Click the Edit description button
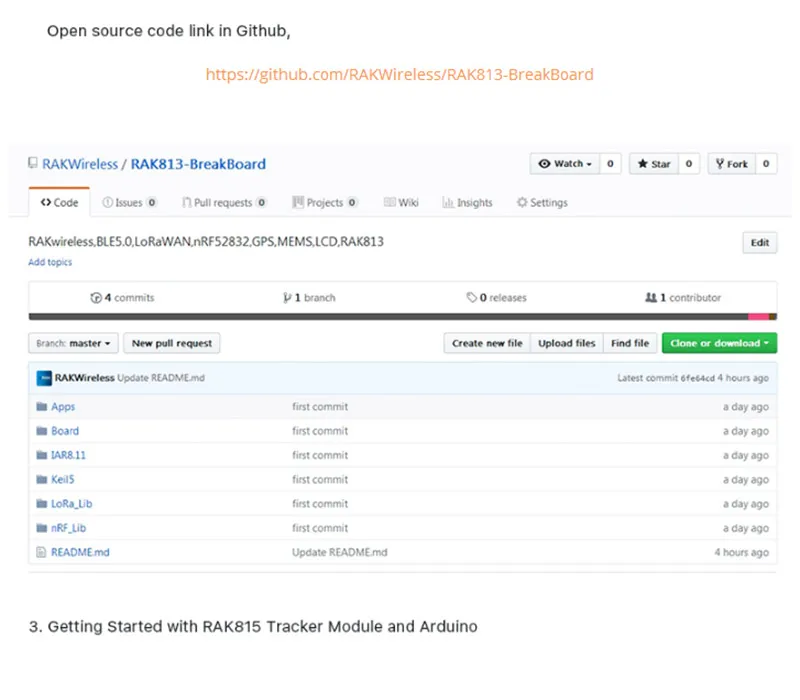This screenshot has width=800, height=700. (760, 242)
